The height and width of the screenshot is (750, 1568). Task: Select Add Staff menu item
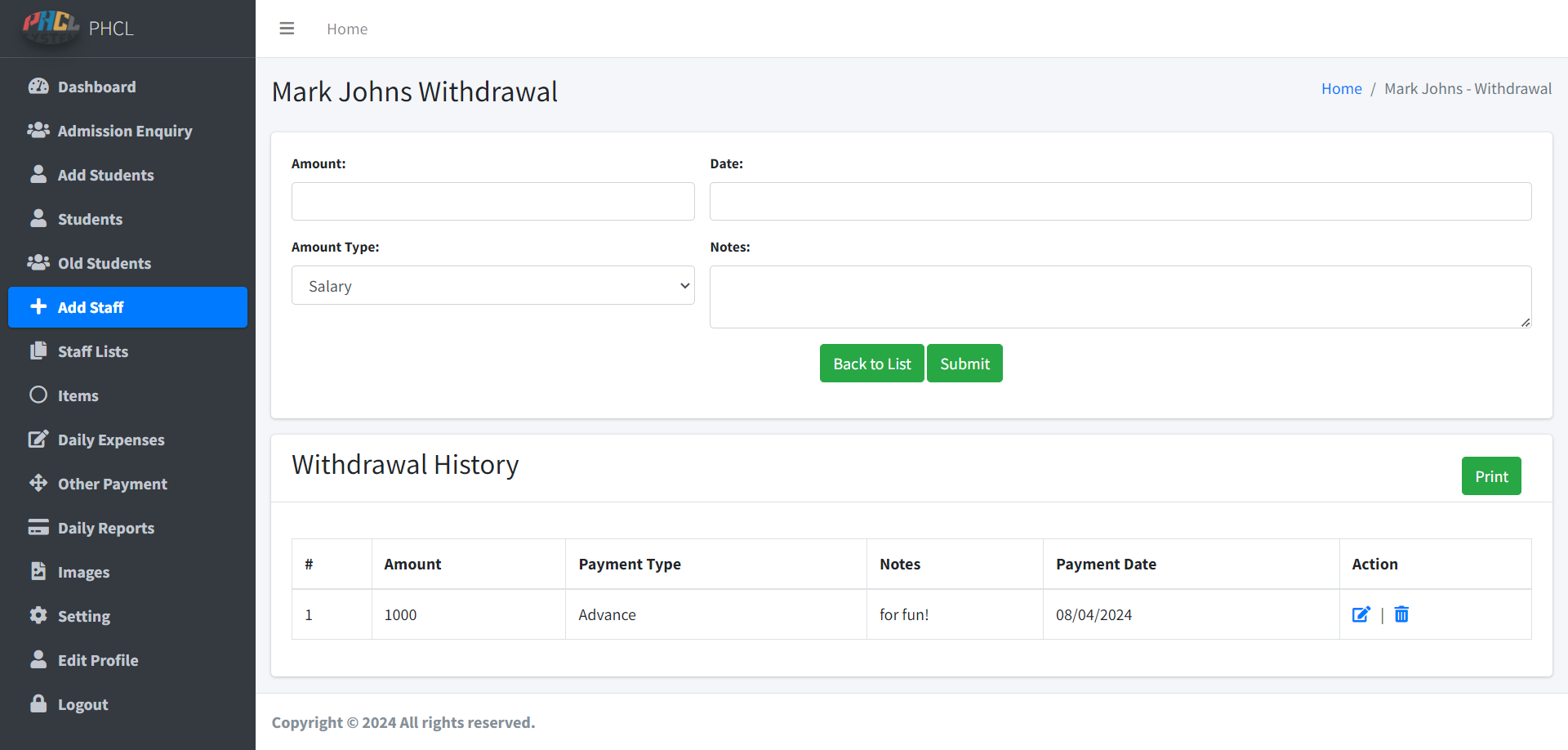pos(90,307)
